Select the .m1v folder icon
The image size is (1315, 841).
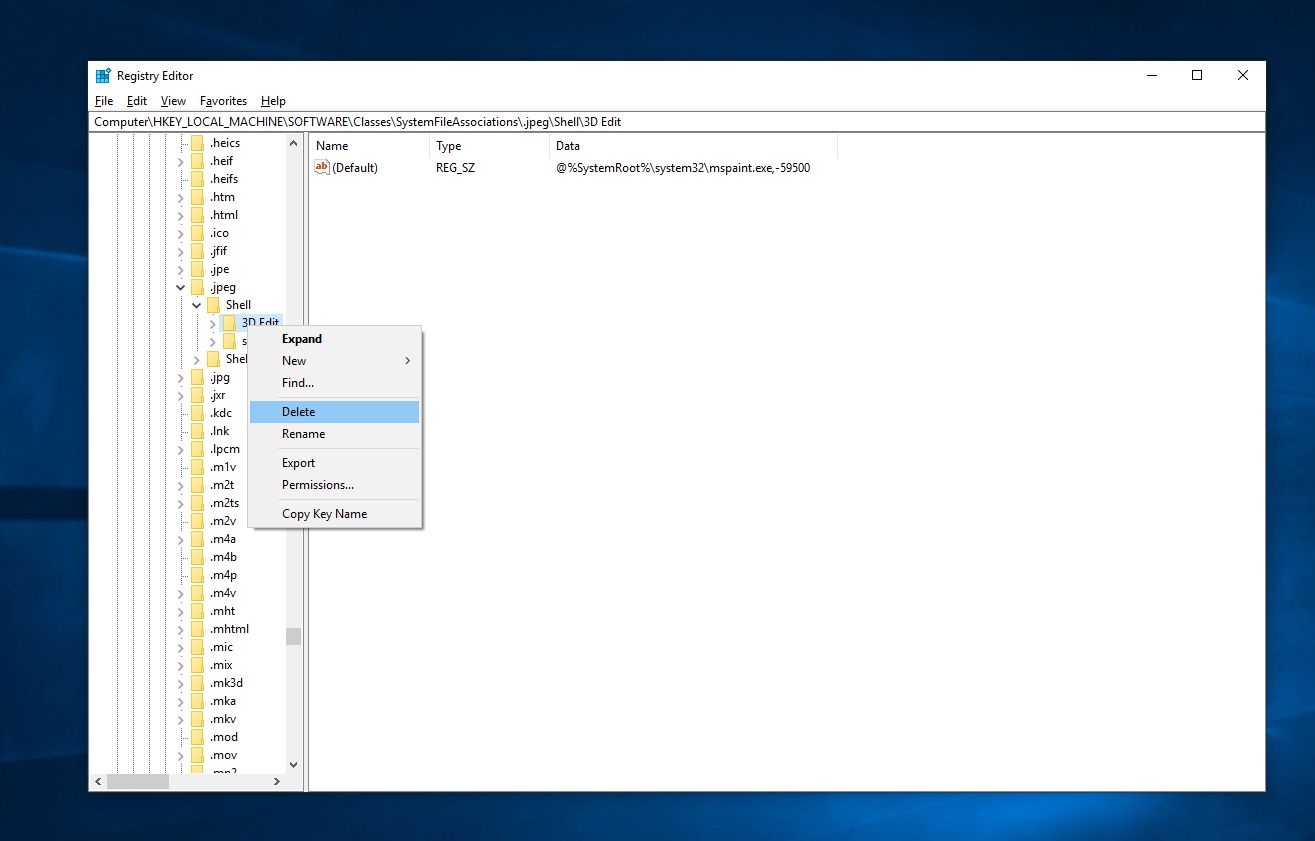(197, 467)
